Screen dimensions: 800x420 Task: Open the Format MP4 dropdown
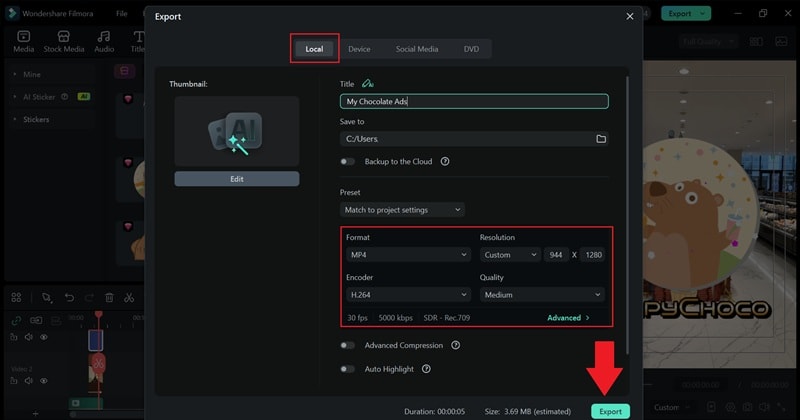[x=408, y=254]
